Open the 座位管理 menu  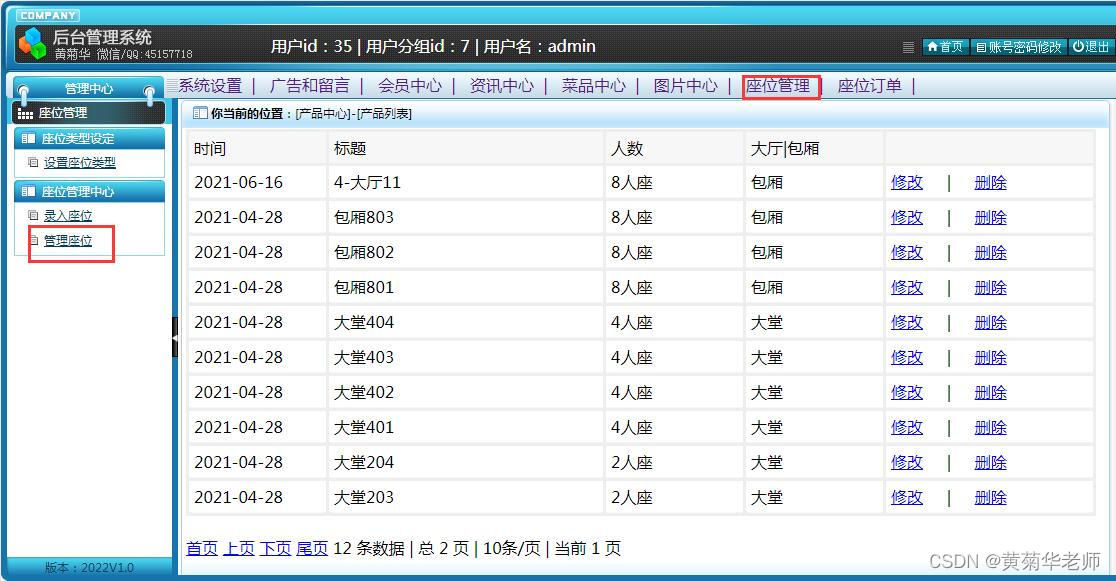pos(778,85)
